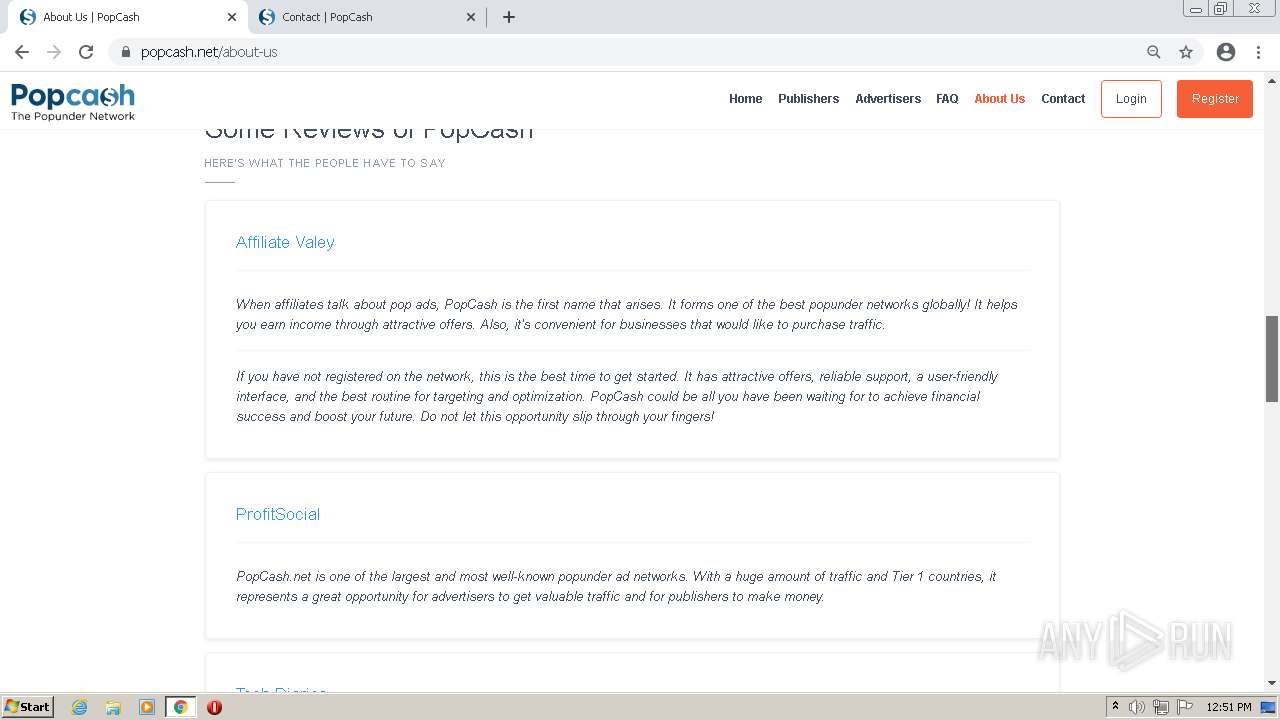Open the About Us nav item

tap(999, 99)
